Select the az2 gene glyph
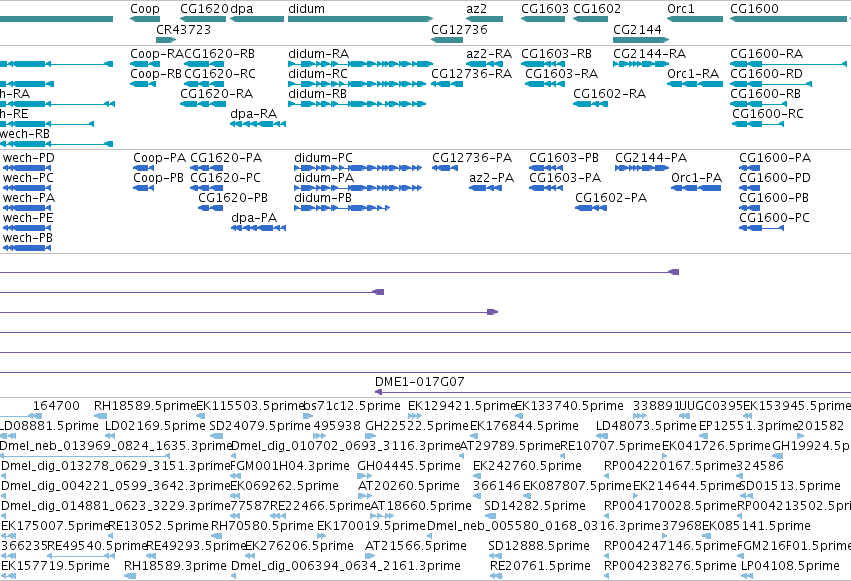Image resolution: width=851 pixels, height=581 pixels. pyautogui.click(x=485, y=19)
